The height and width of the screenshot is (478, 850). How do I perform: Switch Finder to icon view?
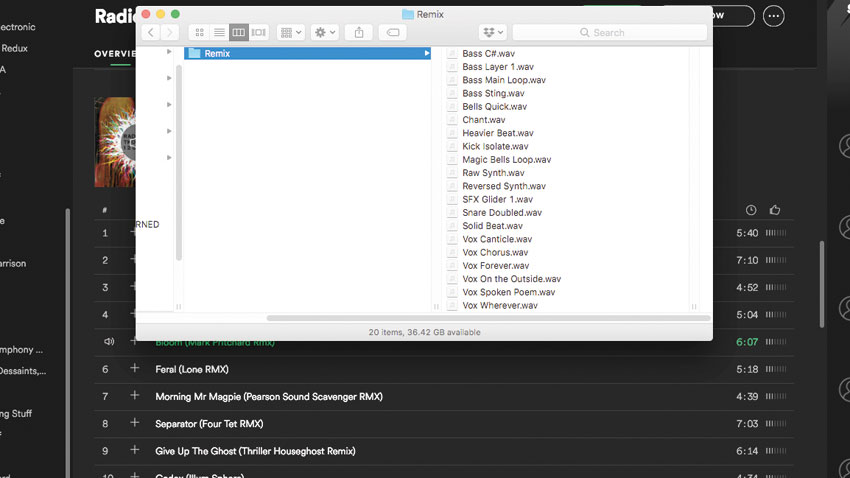(x=199, y=33)
